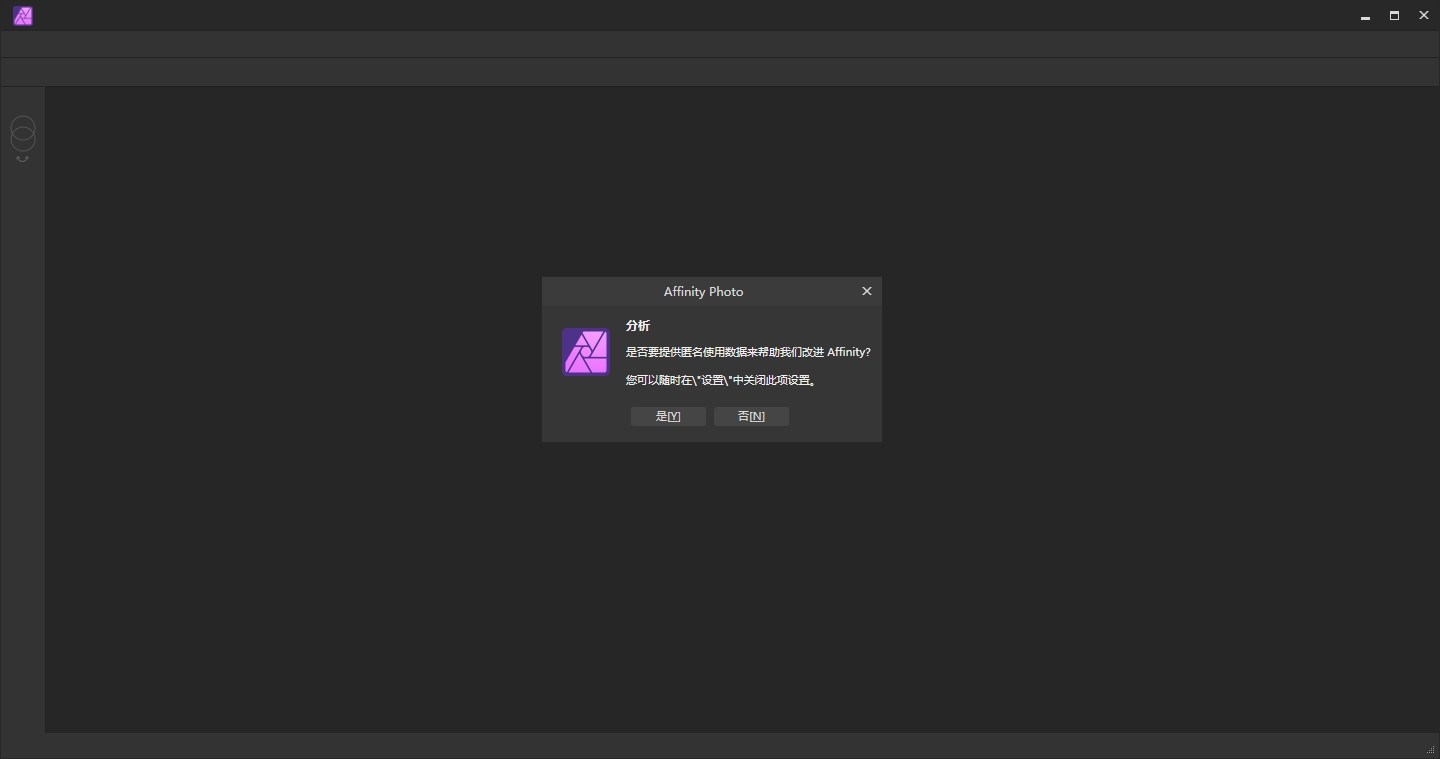This screenshot has width=1440, height=759.
Task: Close the main Affinity Photo window
Action: [1424, 16]
